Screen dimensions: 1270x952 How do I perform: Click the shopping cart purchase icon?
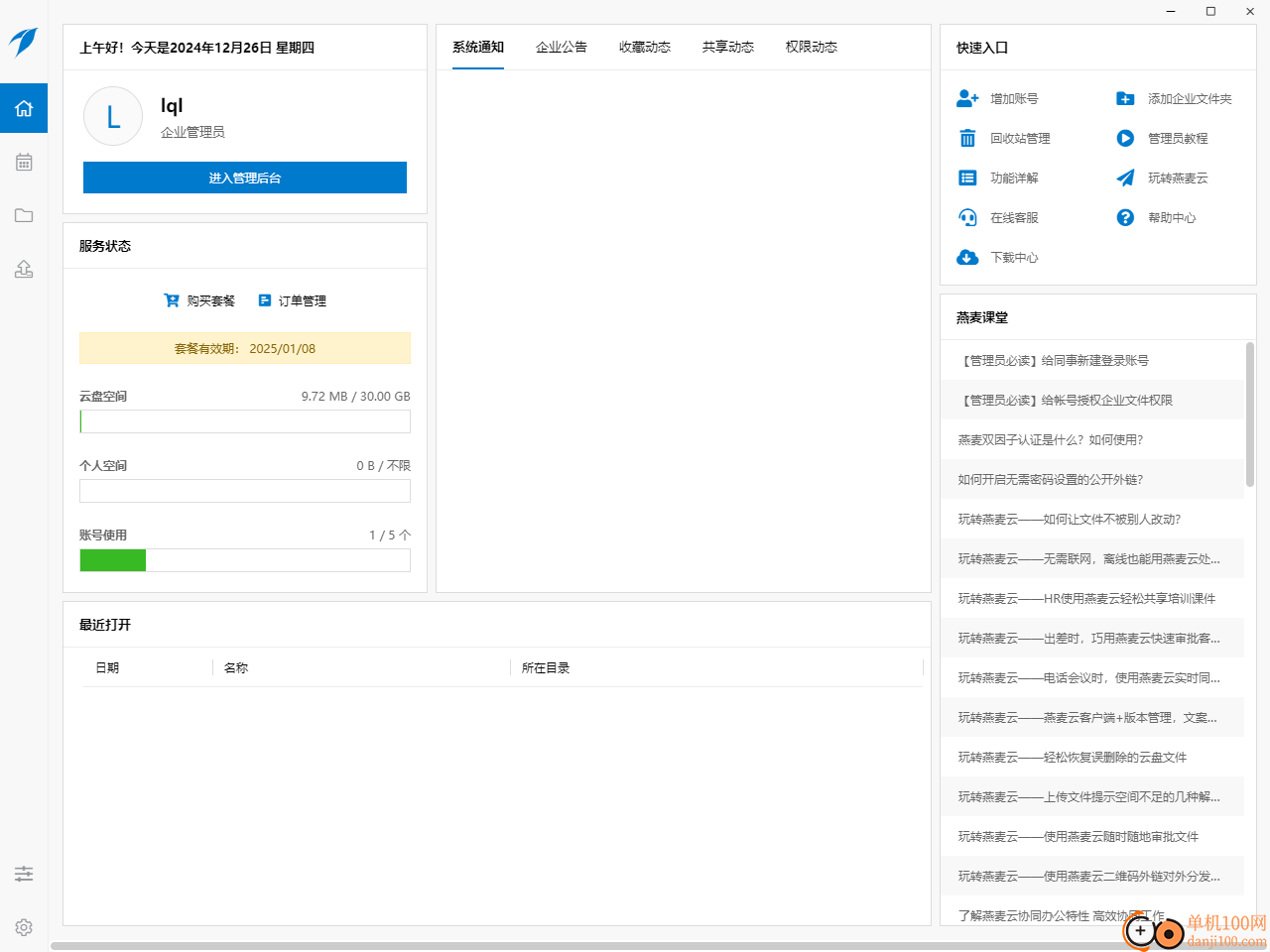tap(172, 300)
